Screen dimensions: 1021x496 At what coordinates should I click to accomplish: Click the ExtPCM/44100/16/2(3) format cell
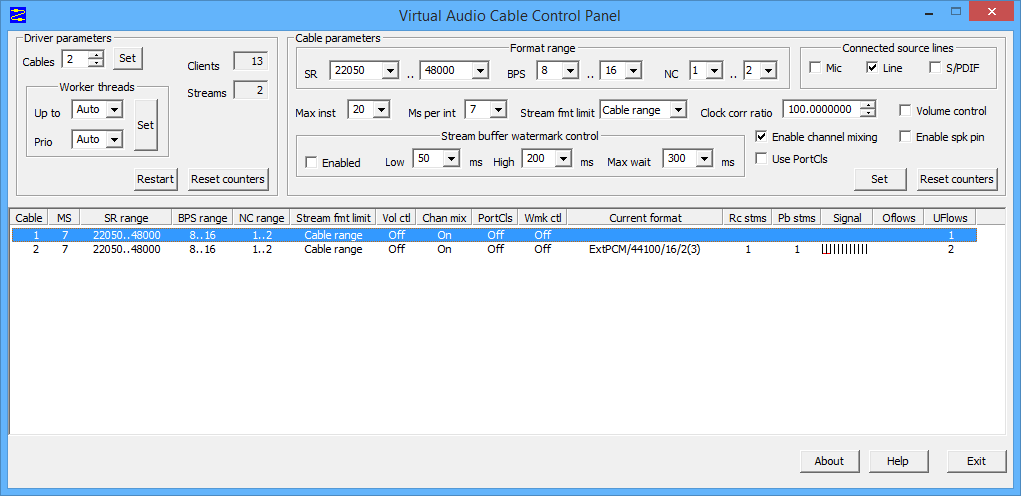coord(645,249)
